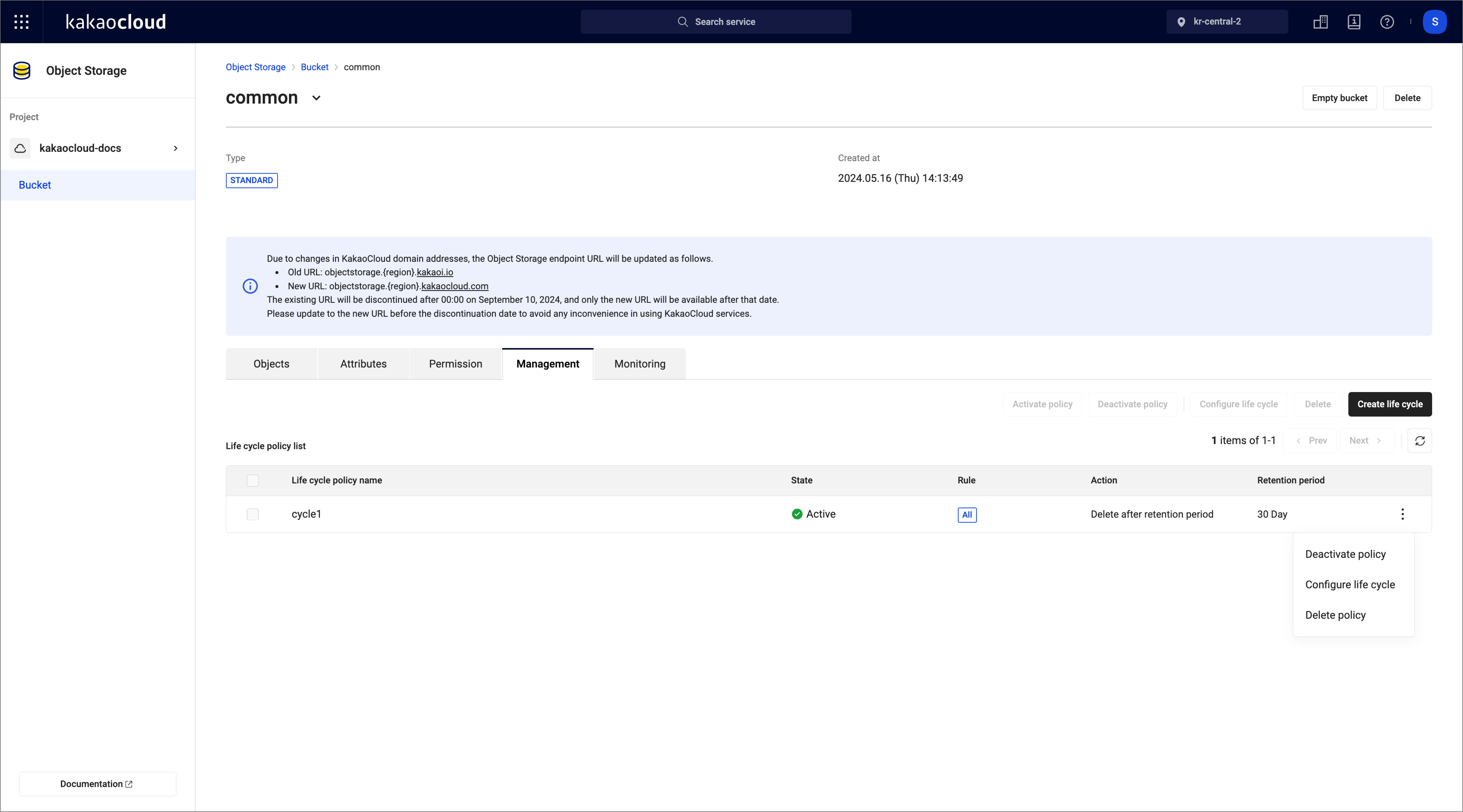The image size is (1463, 812).
Task: Check the cycle1 policy checkbox
Action: [x=253, y=514]
